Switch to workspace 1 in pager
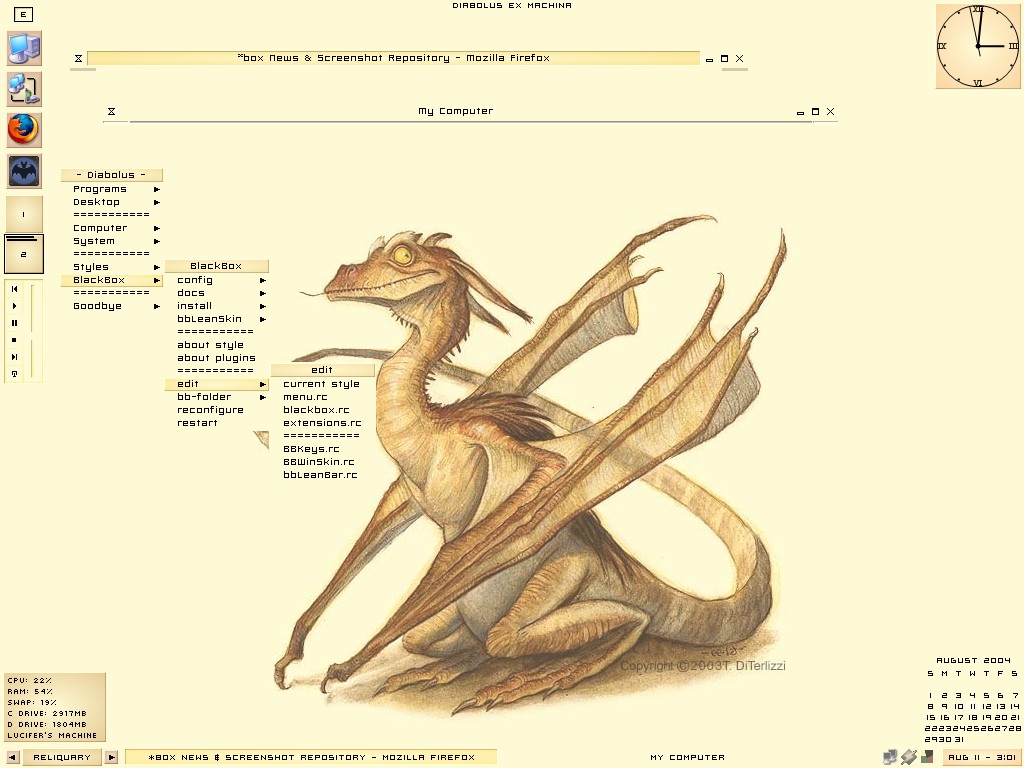This screenshot has width=1024, height=768. tap(24, 214)
